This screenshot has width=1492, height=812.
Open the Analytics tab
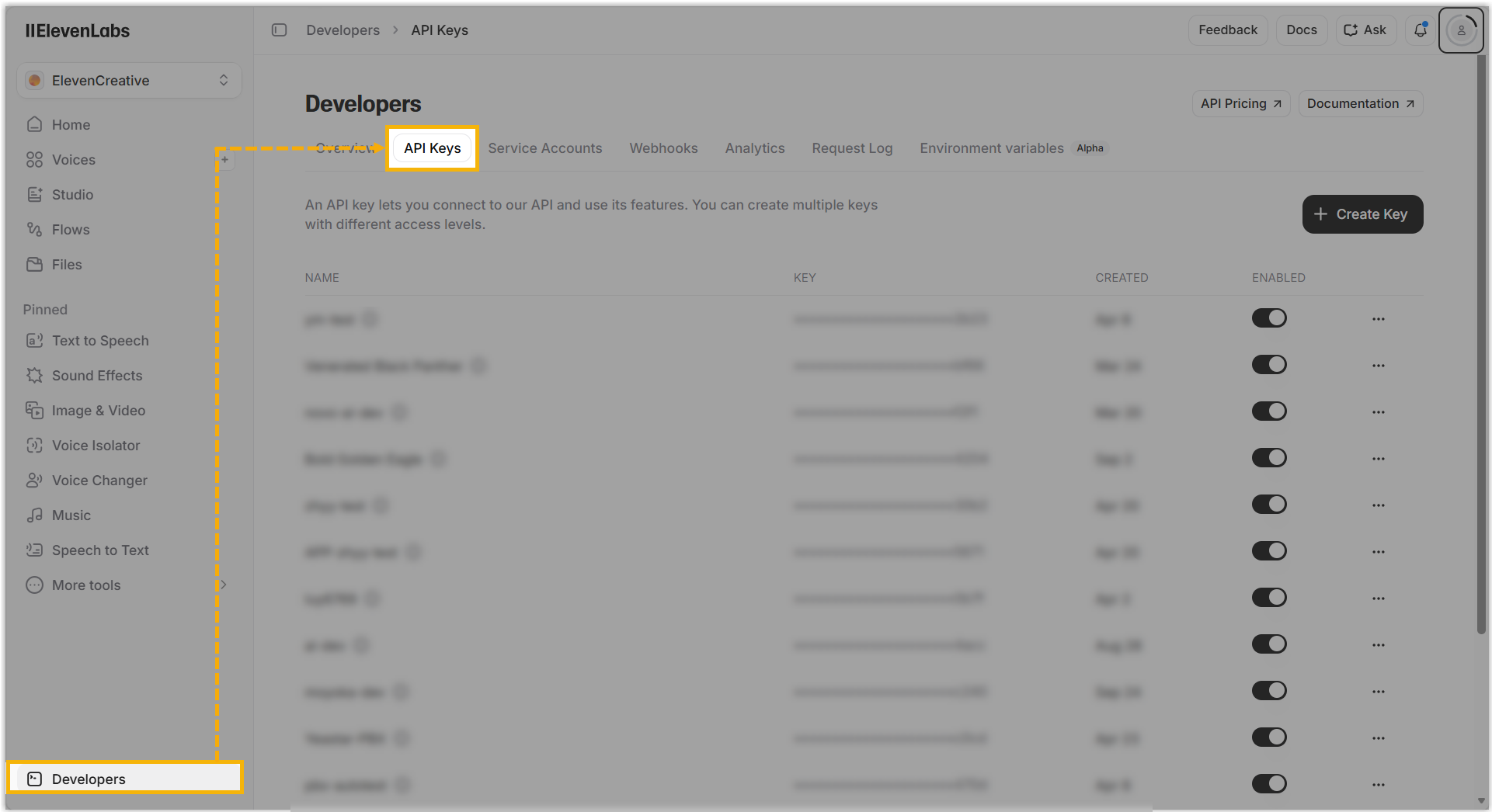755,148
